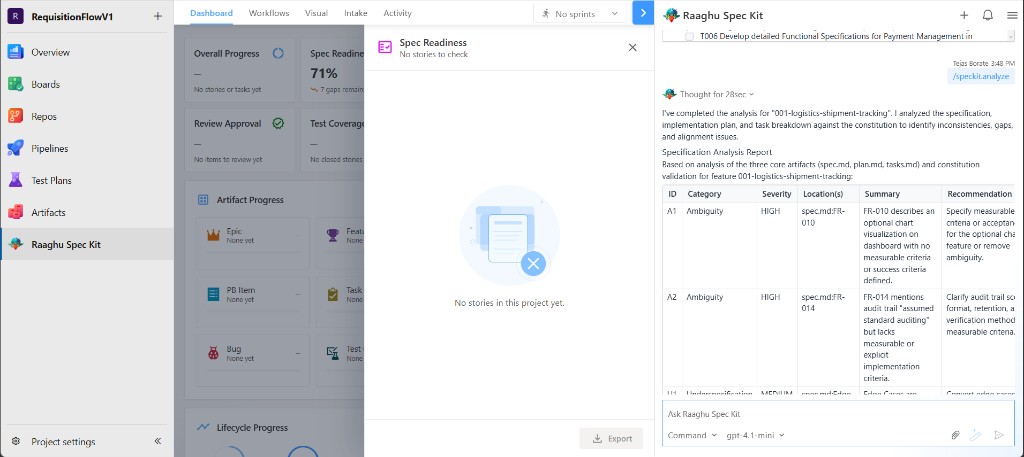The image size is (1024, 457).
Task: Click the empty stories illustration
Action: click(509, 235)
